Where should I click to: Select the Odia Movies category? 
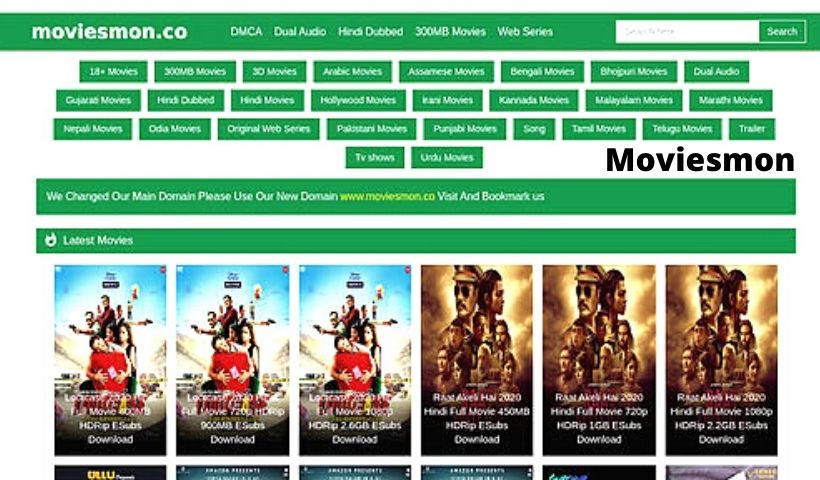pyautogui.click(x=175, y=129)
